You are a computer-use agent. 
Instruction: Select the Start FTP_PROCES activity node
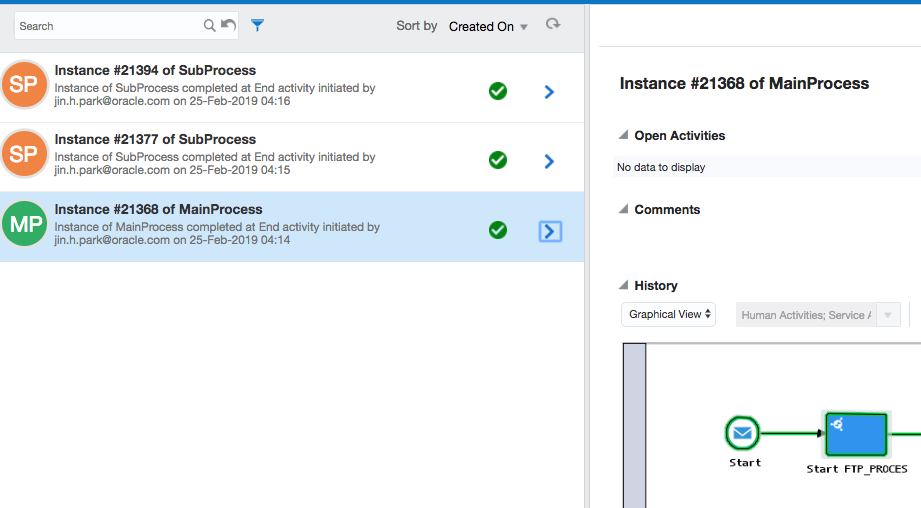pyautogui.click(x=856, y=434)
